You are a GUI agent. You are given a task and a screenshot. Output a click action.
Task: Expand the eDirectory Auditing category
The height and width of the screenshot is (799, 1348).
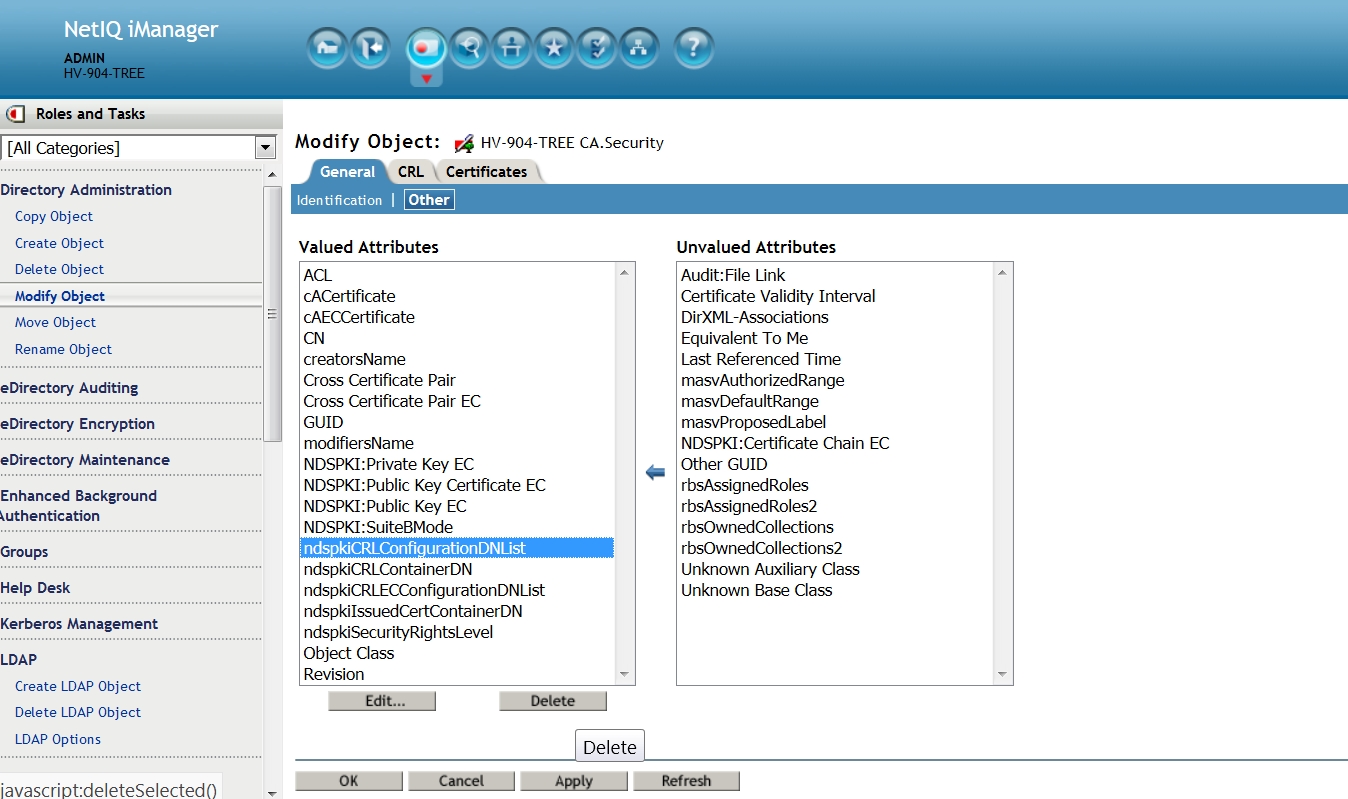[69, 388]
